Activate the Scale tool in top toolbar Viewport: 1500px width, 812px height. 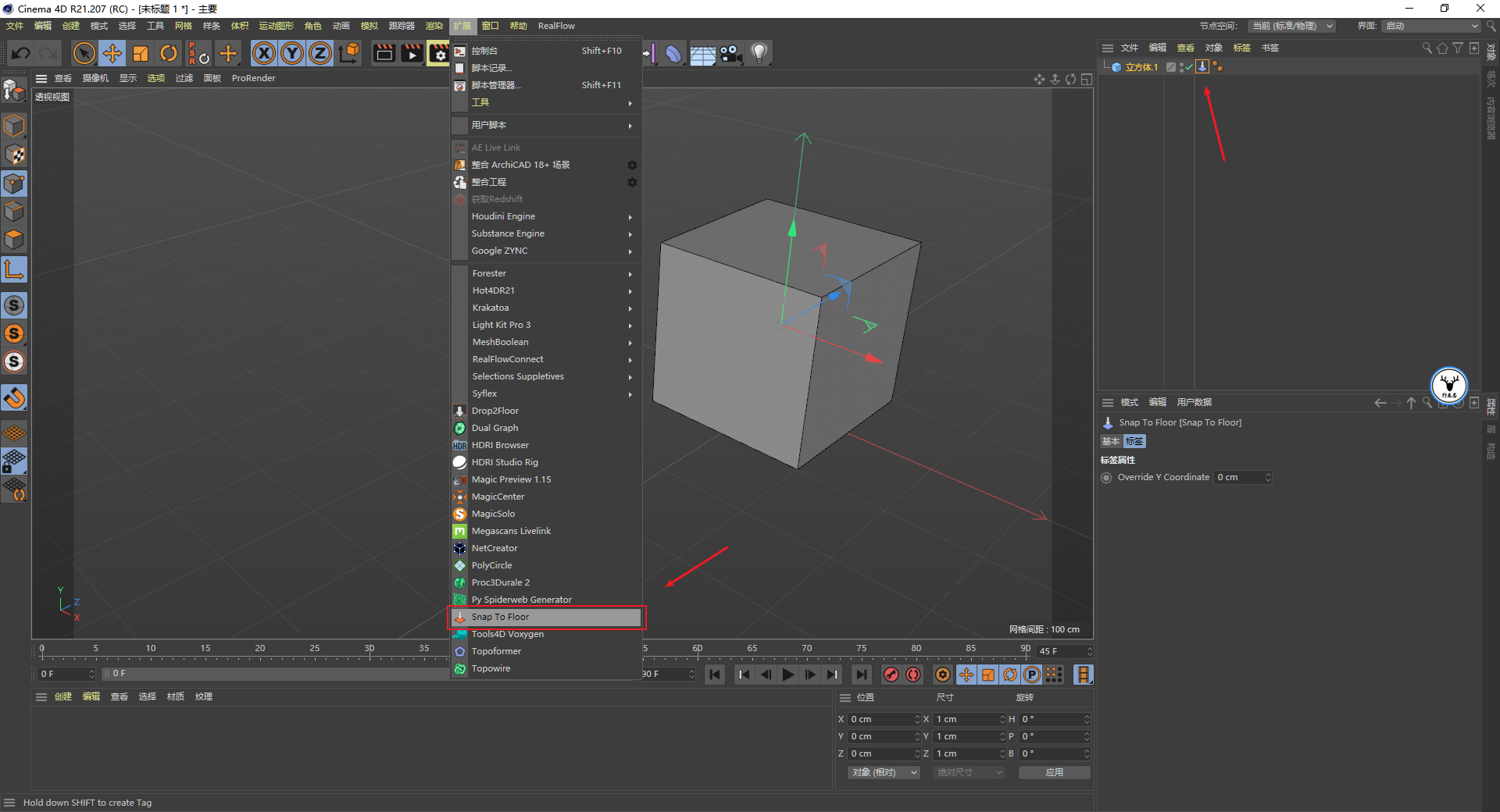pyautogui.click(x=141, y=54)
